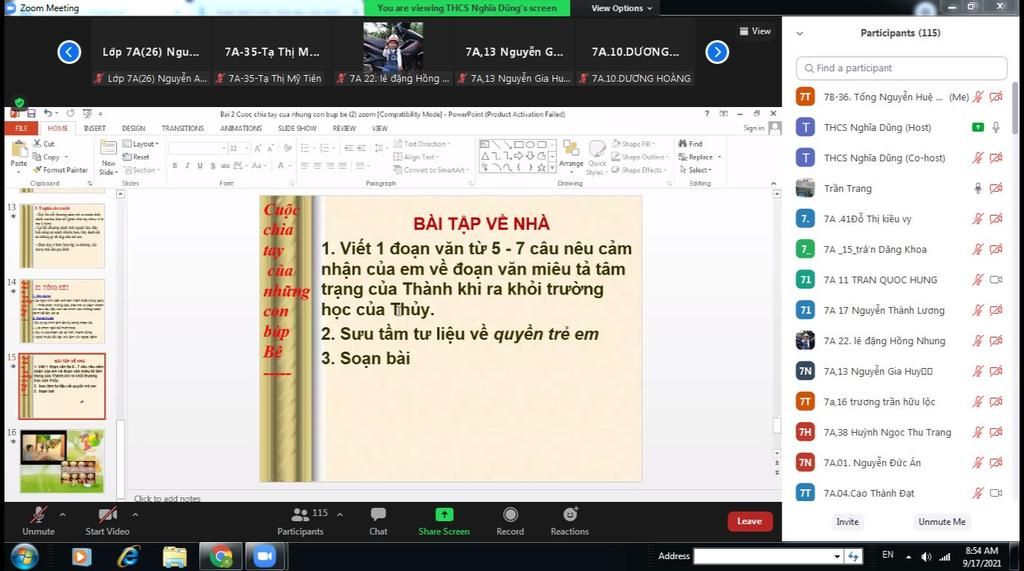This screenshot has width=1024, height=571.
Task: Switch to the ANIMATIONS ribbon tab
Action: tap(241, 128)
